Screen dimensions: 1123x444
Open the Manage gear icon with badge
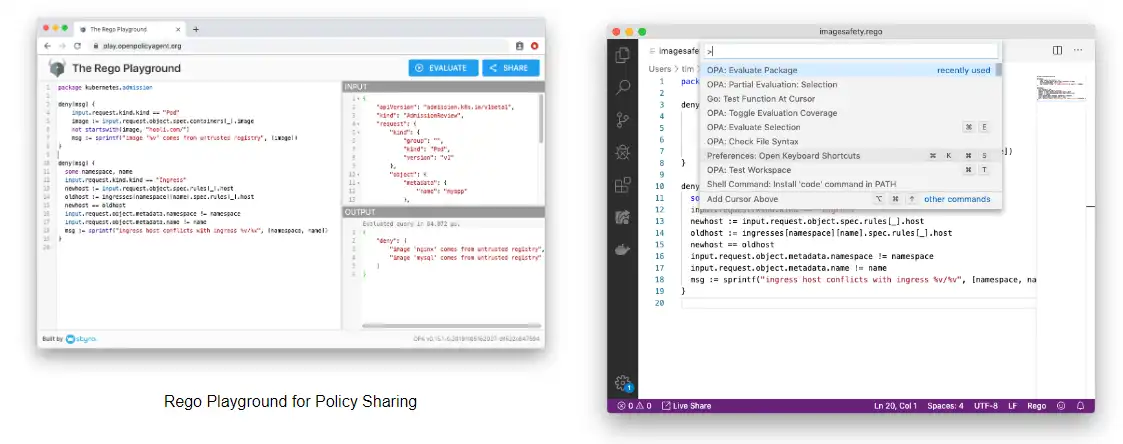622,383
